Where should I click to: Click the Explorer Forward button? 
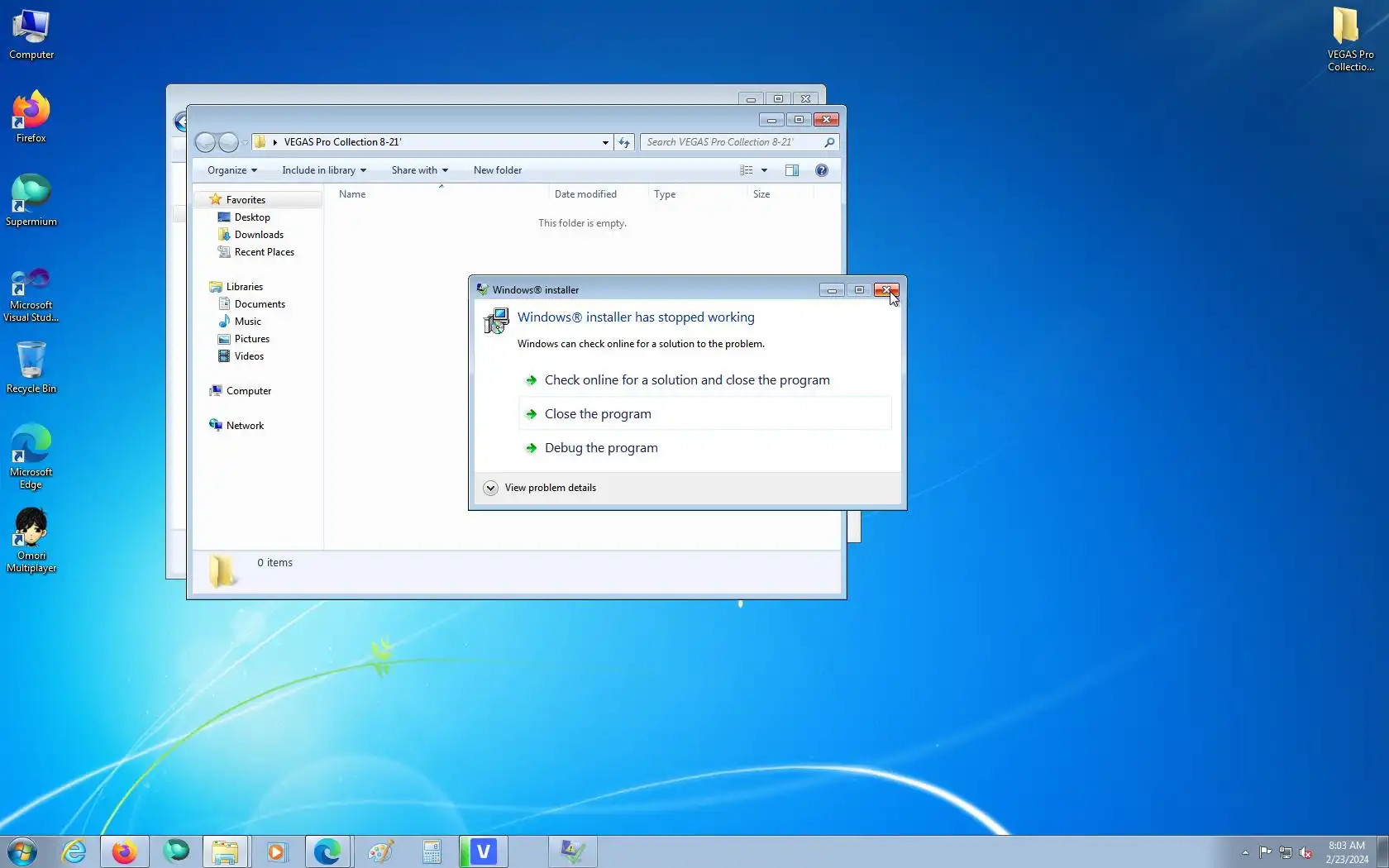[x=229, y=142]
